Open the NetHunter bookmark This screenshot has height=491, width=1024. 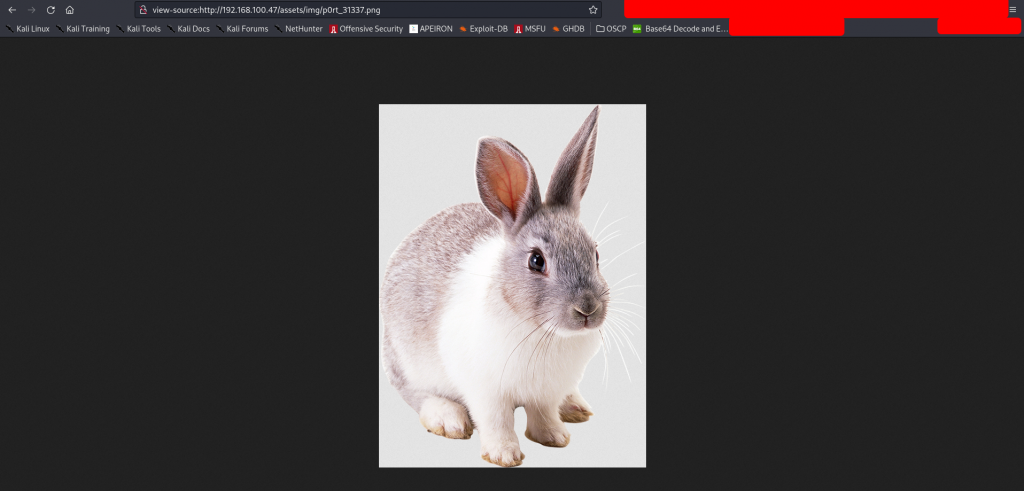298,29
